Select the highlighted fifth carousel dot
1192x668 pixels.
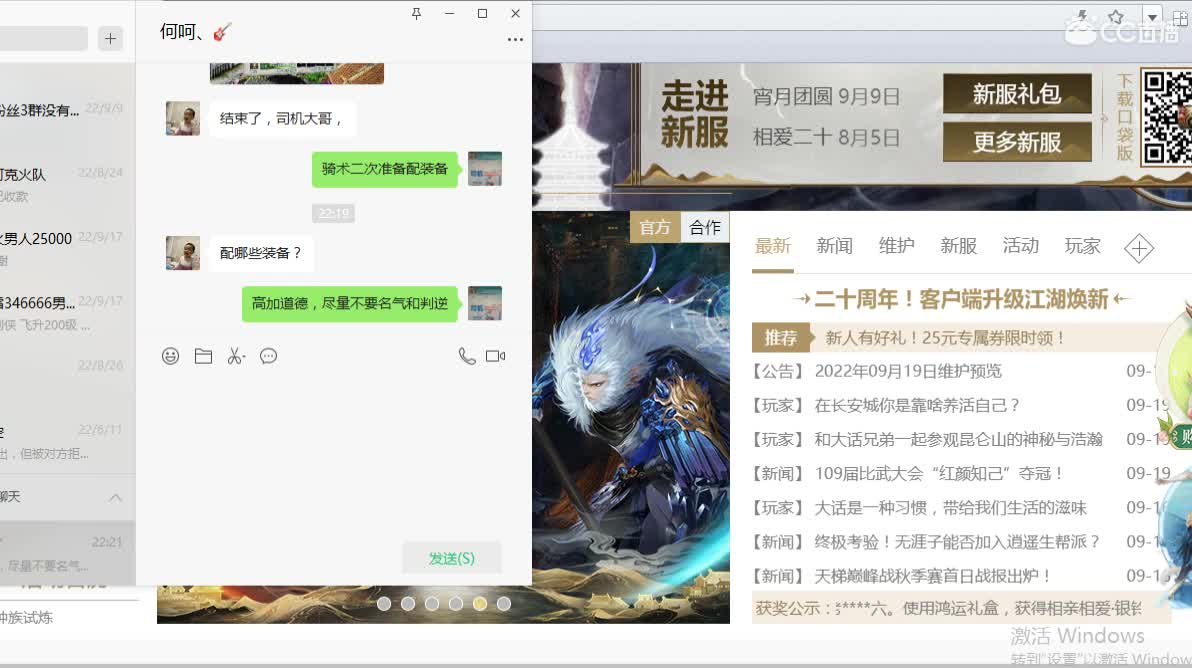[480, 603]
